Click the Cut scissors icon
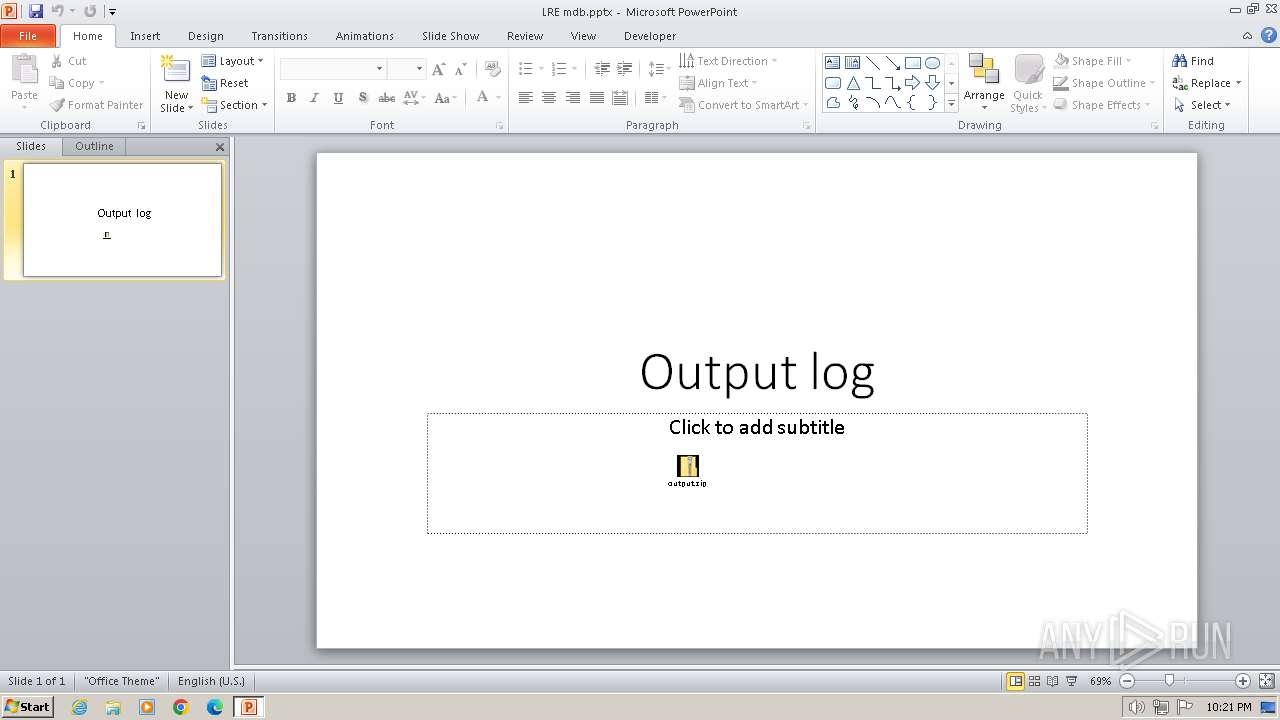 57,61
